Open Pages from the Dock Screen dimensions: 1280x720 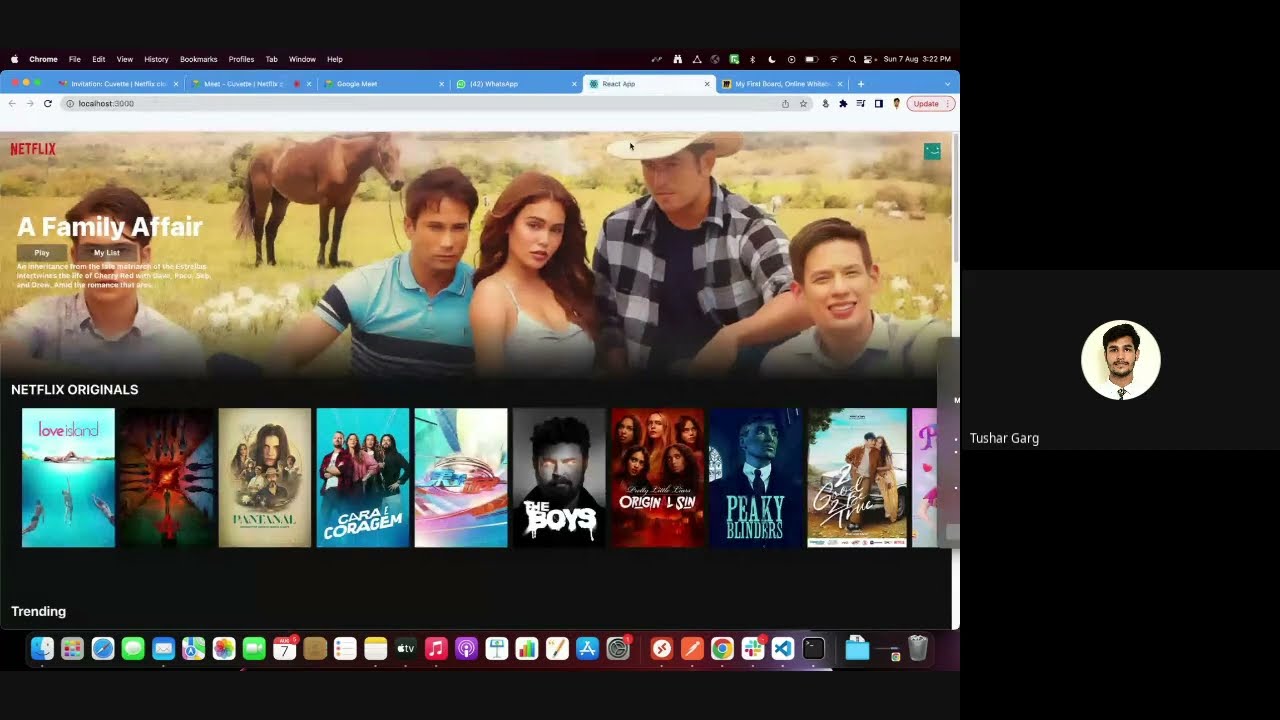coord(557,649)
